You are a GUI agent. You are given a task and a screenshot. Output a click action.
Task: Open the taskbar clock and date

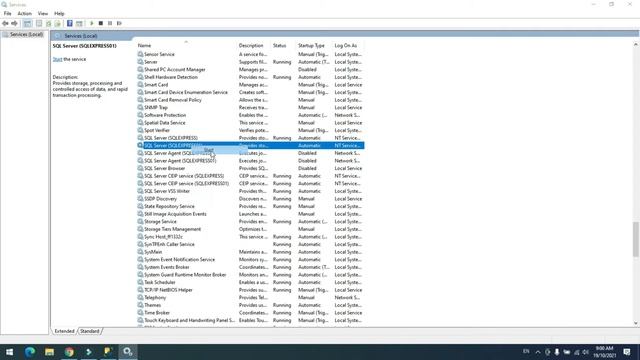pos(604,352)
